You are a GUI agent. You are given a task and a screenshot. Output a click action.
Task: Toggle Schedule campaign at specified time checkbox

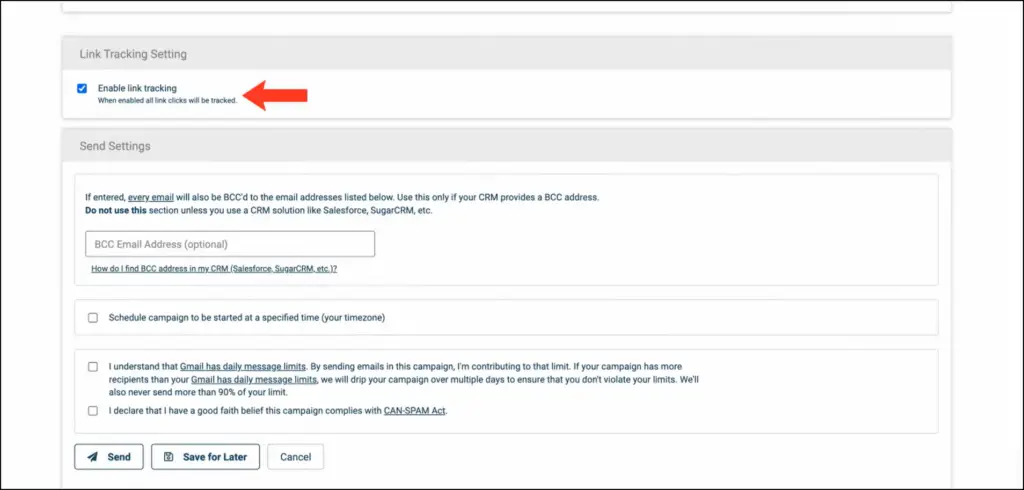tap(93, 318)
